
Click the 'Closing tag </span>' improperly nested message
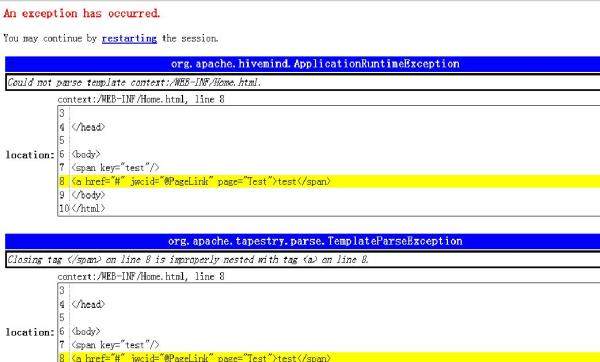coord(302,260)
